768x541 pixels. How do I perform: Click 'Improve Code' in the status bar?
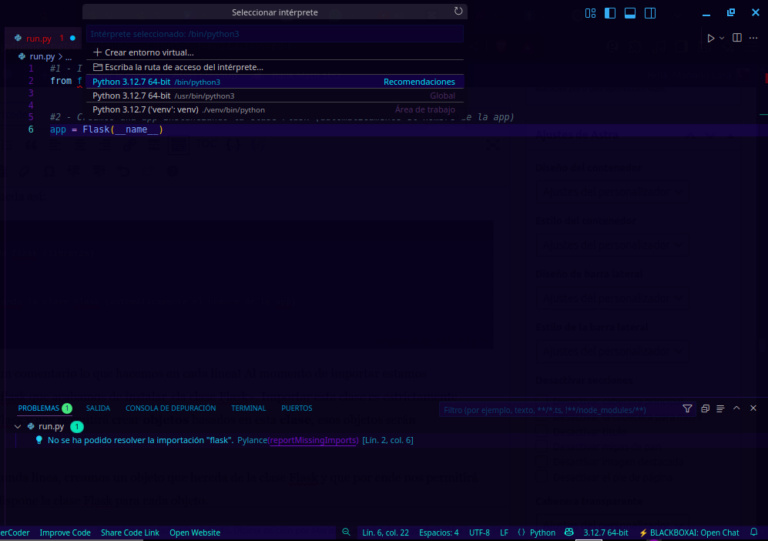(65, 533)
